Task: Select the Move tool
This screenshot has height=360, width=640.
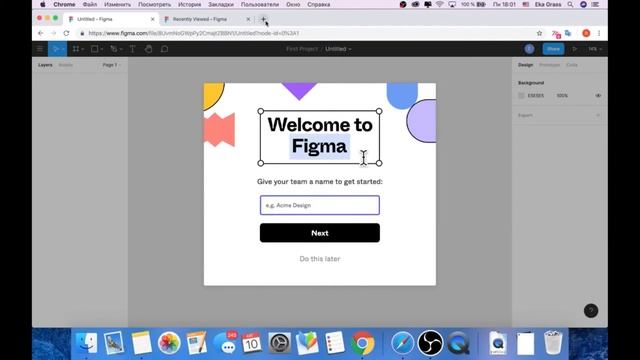Action: [56, 49]
